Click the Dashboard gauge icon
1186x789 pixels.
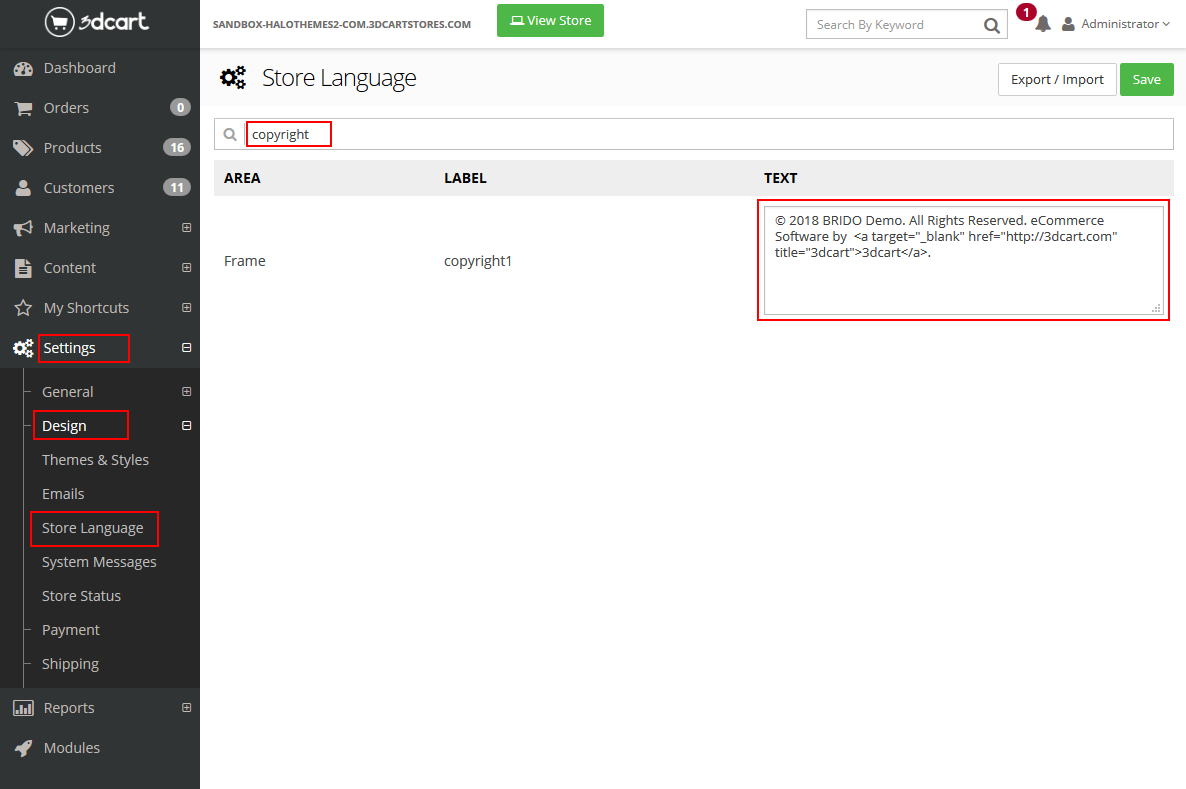pos(23,68)
